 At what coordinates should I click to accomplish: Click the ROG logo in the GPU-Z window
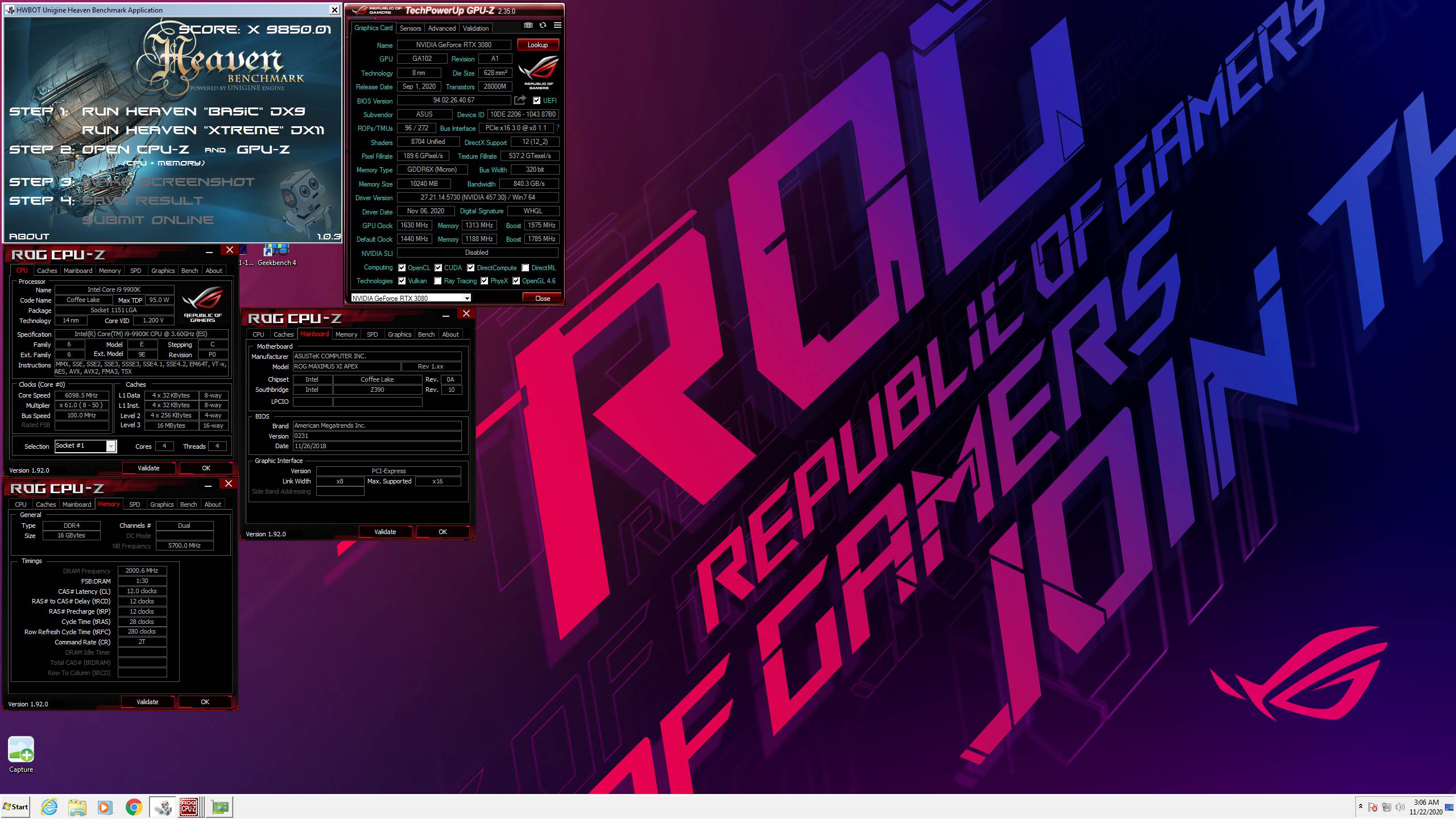(539, 73)
